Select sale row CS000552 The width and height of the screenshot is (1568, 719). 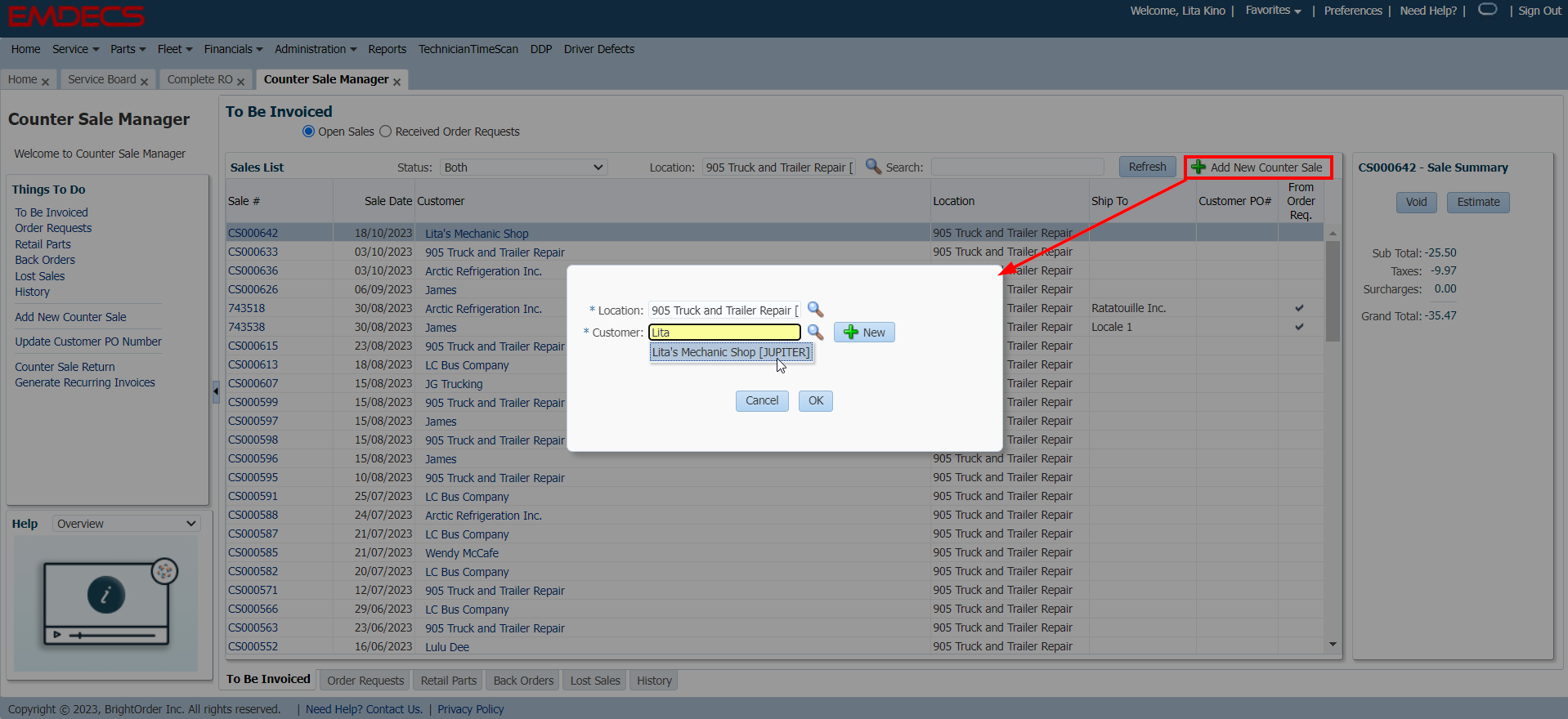point(774,646)
